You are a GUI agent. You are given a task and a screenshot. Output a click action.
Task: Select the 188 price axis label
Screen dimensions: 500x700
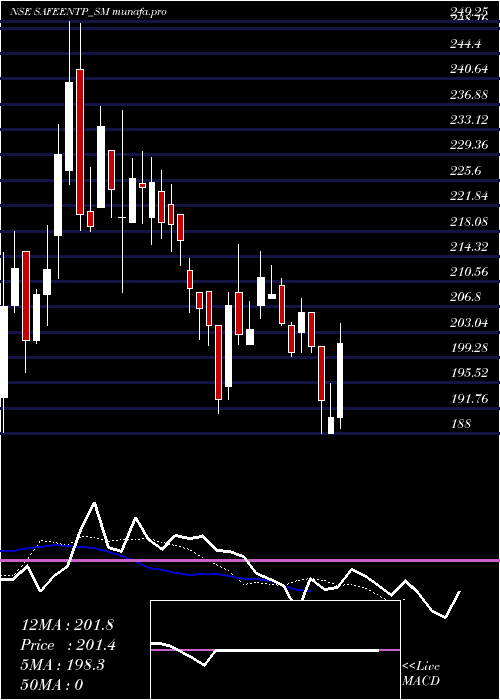(461, 423)
